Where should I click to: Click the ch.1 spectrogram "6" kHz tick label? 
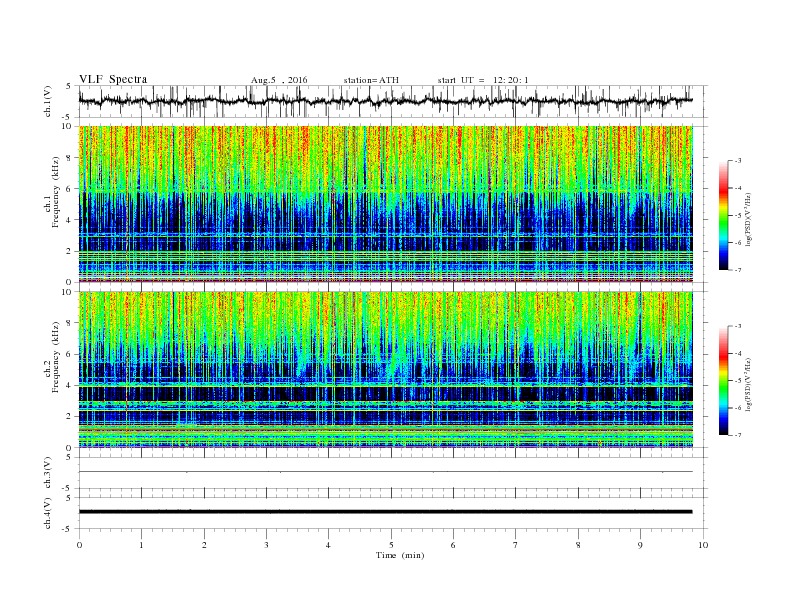click(x=69, y=189)
